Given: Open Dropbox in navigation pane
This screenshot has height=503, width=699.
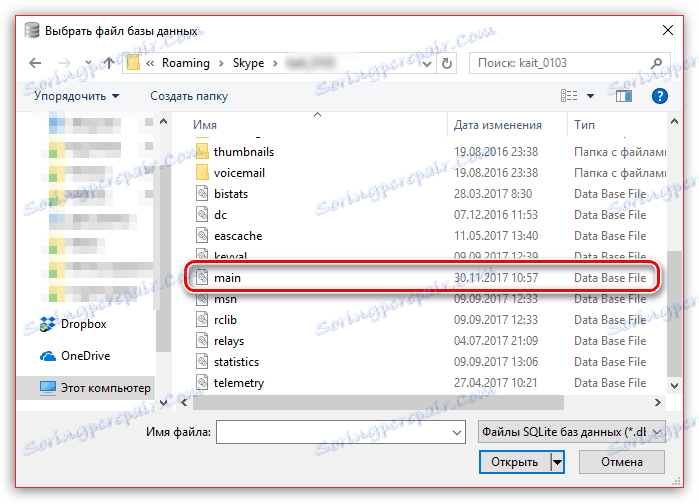Looking at the screenshot, I should (x=83, y=324).
